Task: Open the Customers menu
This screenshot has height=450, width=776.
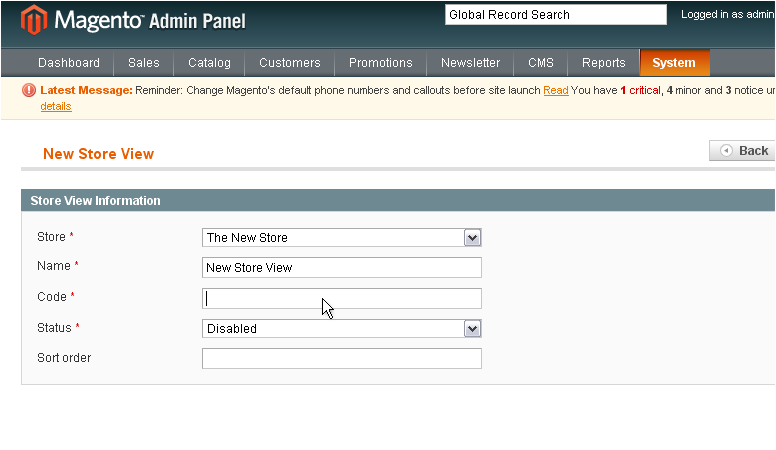Action: tap(290, 63)
